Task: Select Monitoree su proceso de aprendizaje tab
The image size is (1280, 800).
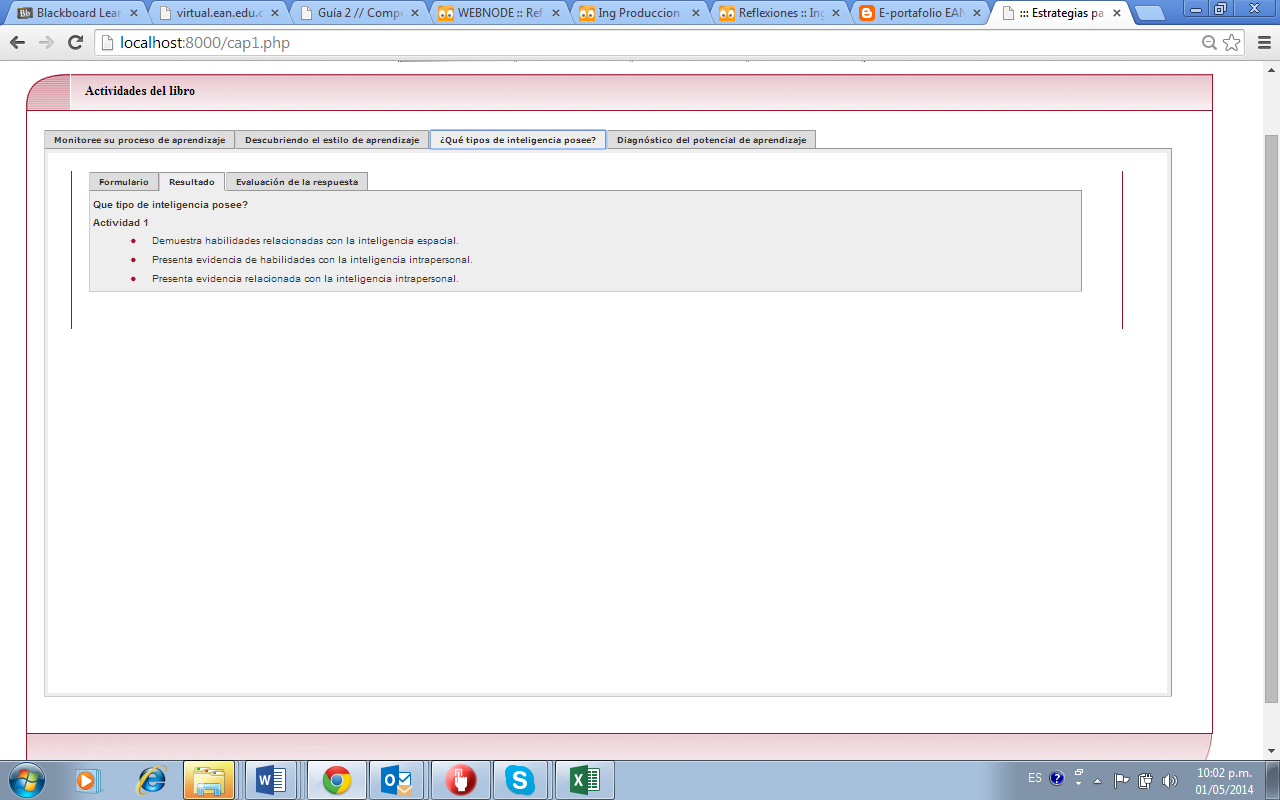Action: click(139, 140)
